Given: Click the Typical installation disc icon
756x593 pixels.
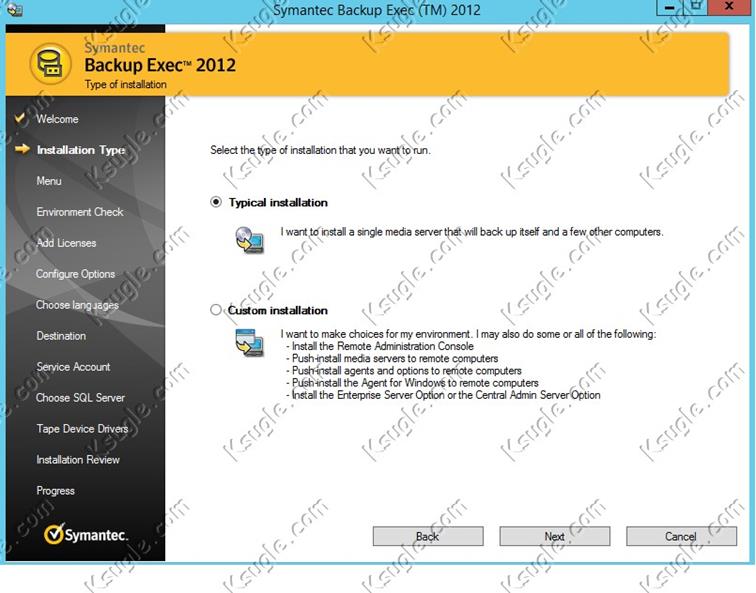Looking at the screenshot, I should (x=249, y=240).
